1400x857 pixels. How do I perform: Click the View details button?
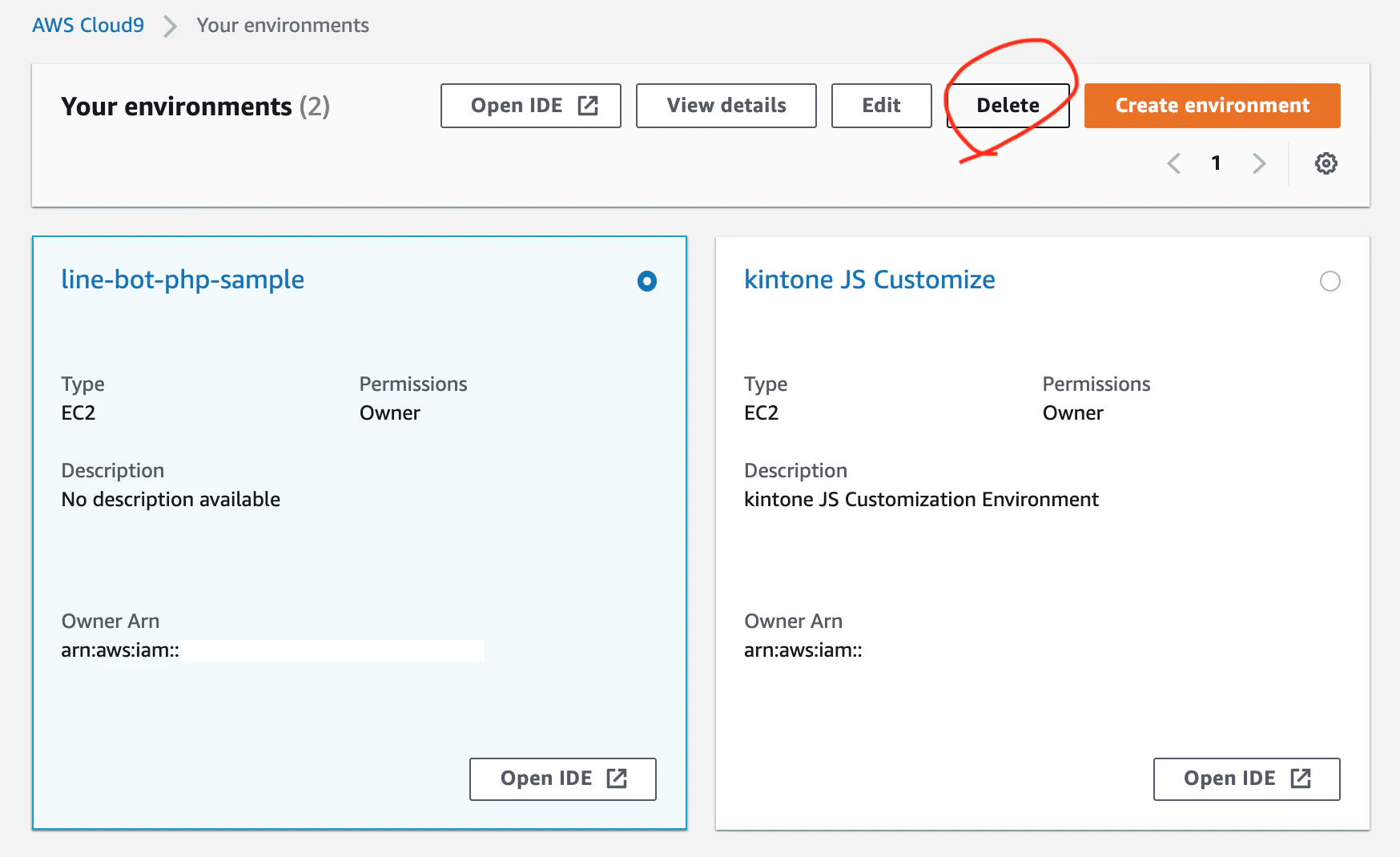click(x=726, y=106)
